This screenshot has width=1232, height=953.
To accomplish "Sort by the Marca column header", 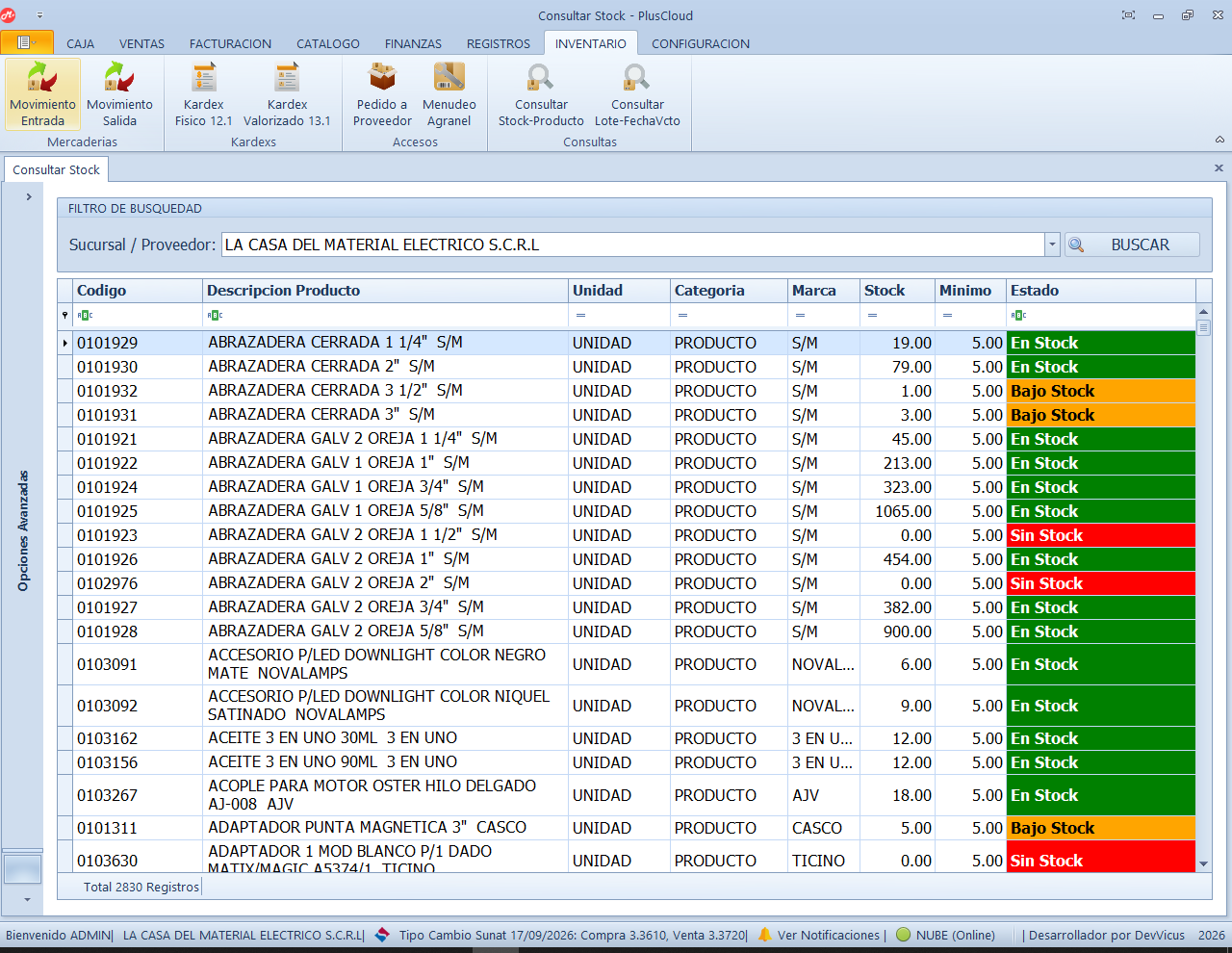I will click(823, 291).
